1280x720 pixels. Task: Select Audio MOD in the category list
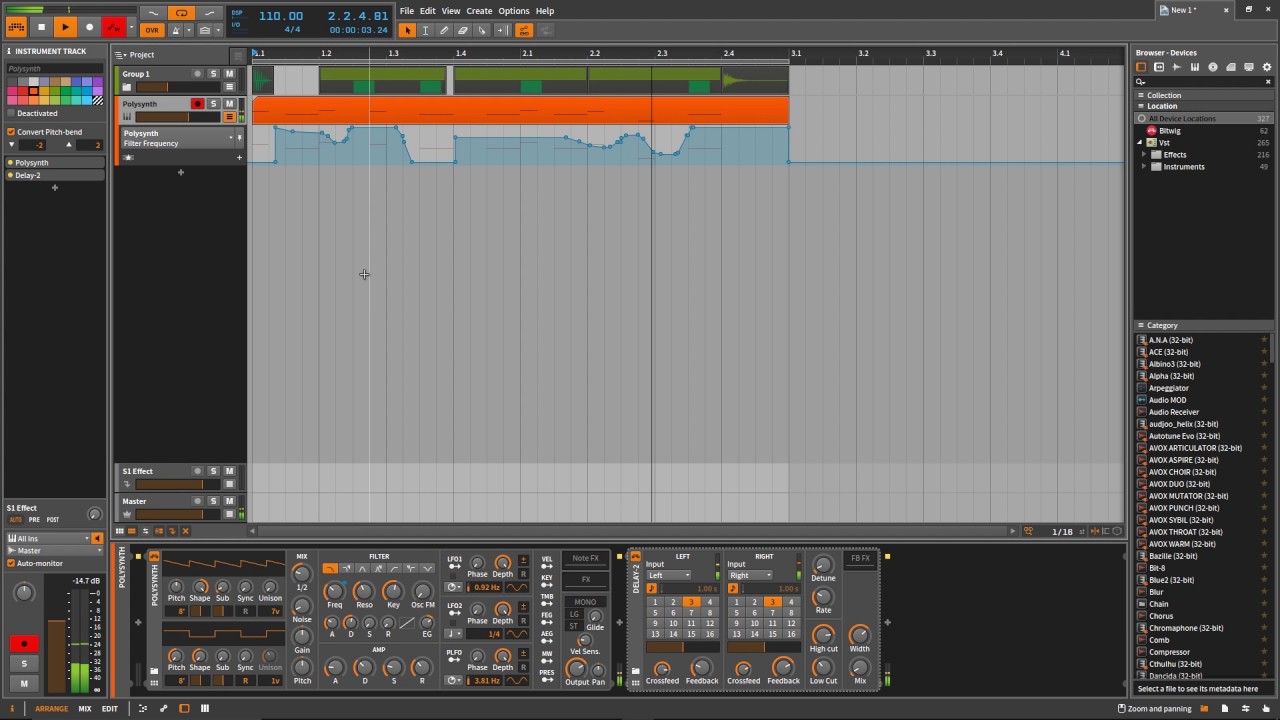[x=1167, y=400]
